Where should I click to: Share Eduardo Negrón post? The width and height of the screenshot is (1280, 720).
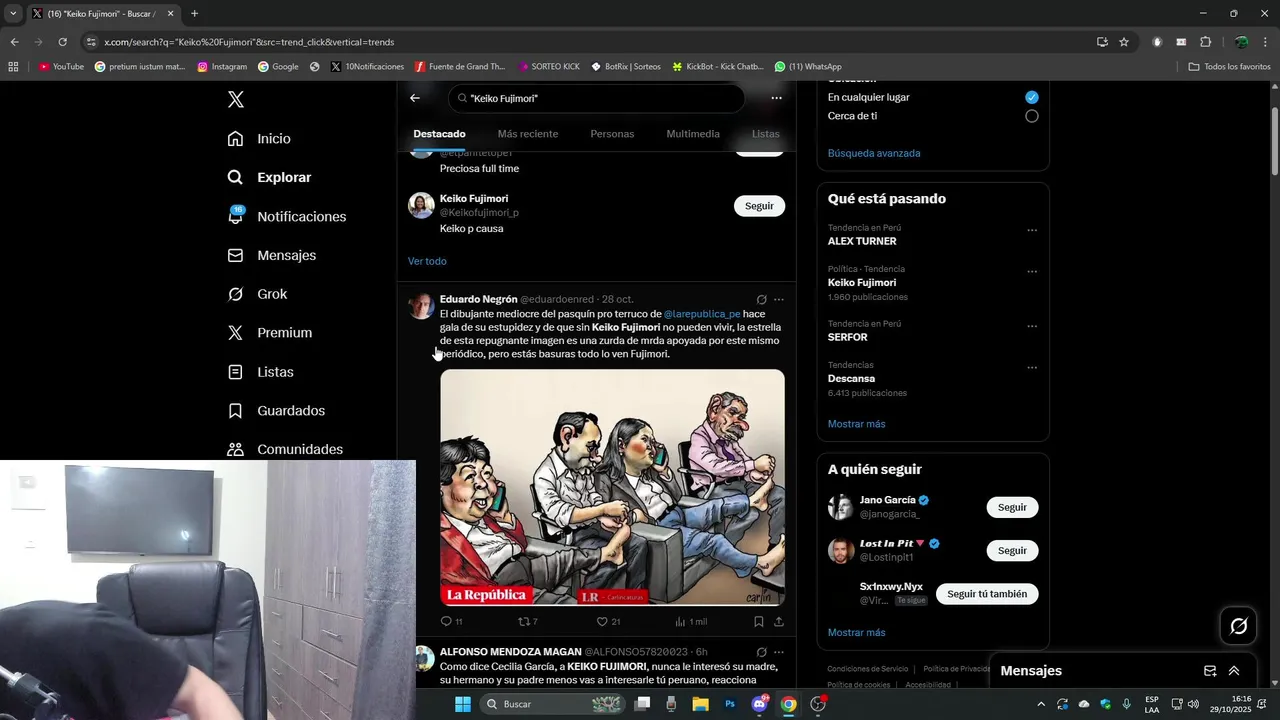pos(779,622)
